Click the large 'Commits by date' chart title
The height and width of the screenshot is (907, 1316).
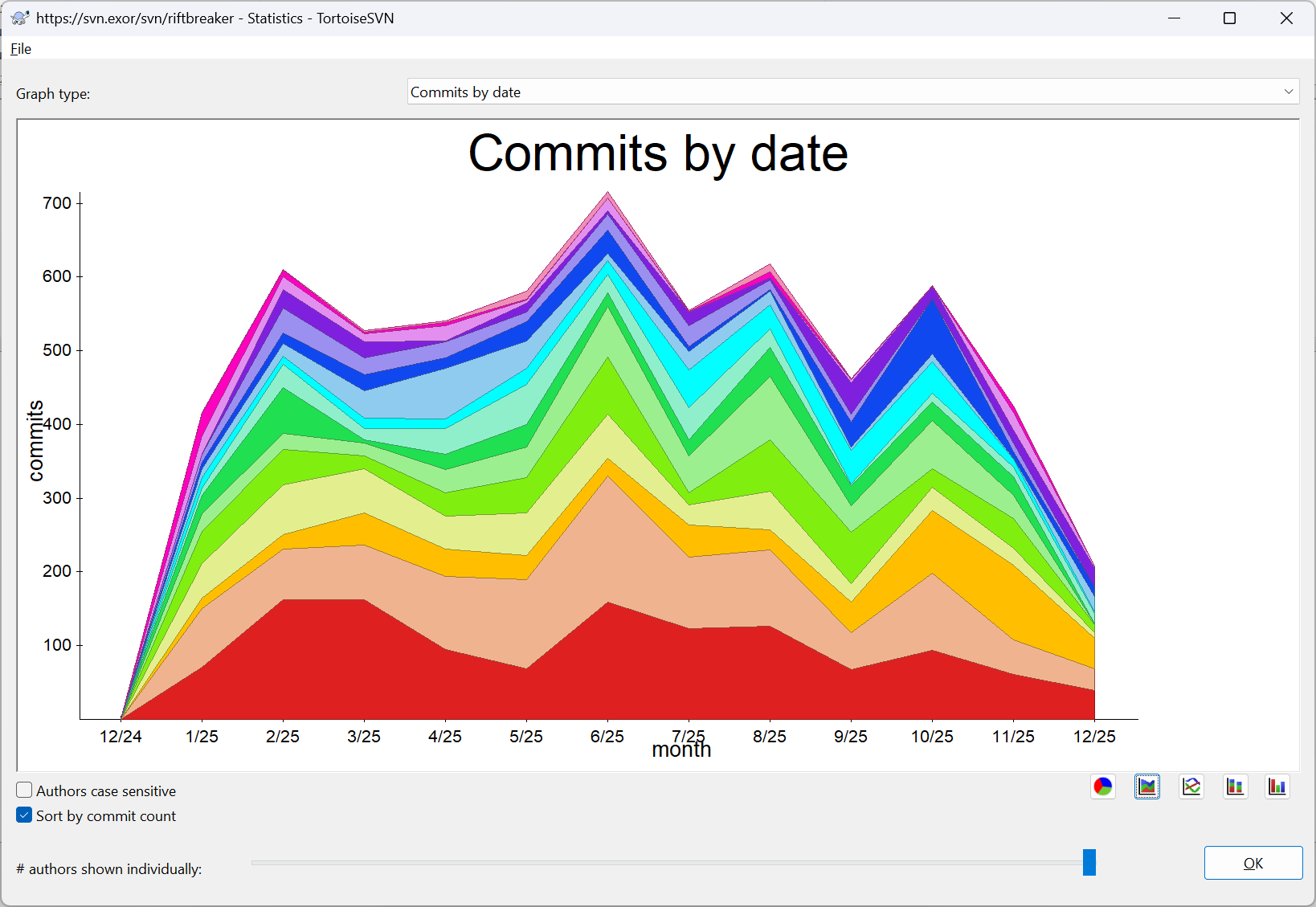658,153
